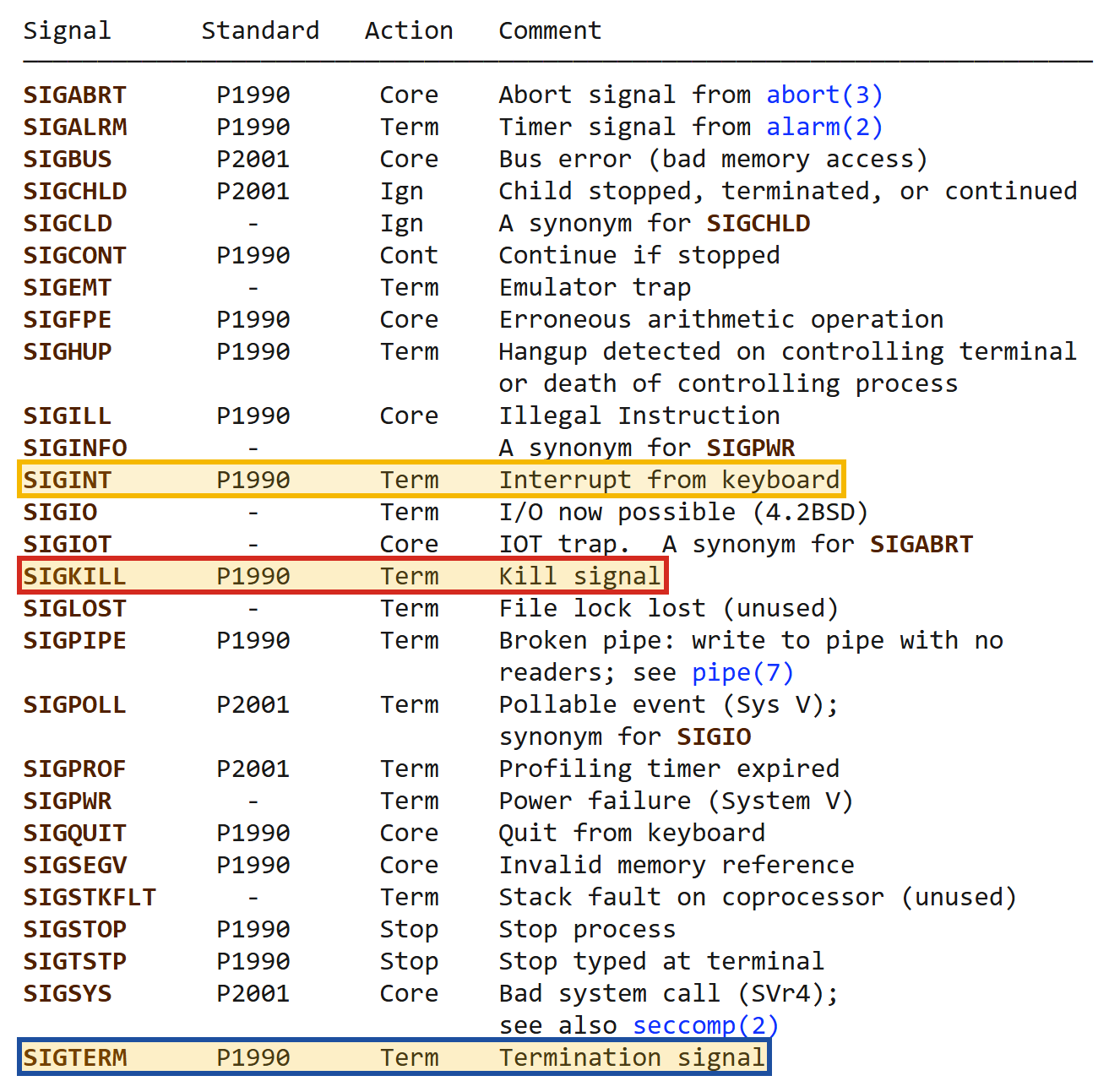Follow the pipe(7) link
The width and height of the screenshot is (1109, 1092).
click(743, 672)
